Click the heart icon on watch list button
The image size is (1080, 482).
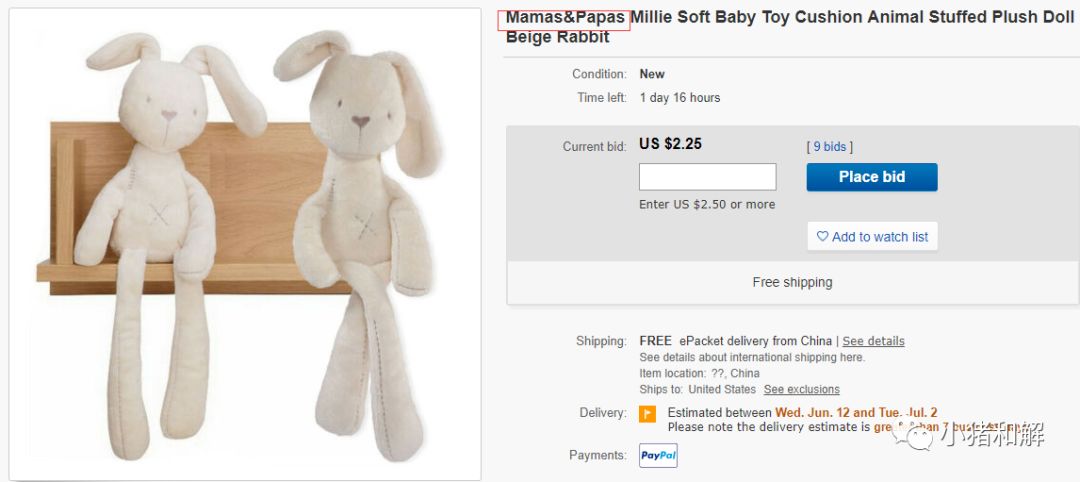click(822, 236)
